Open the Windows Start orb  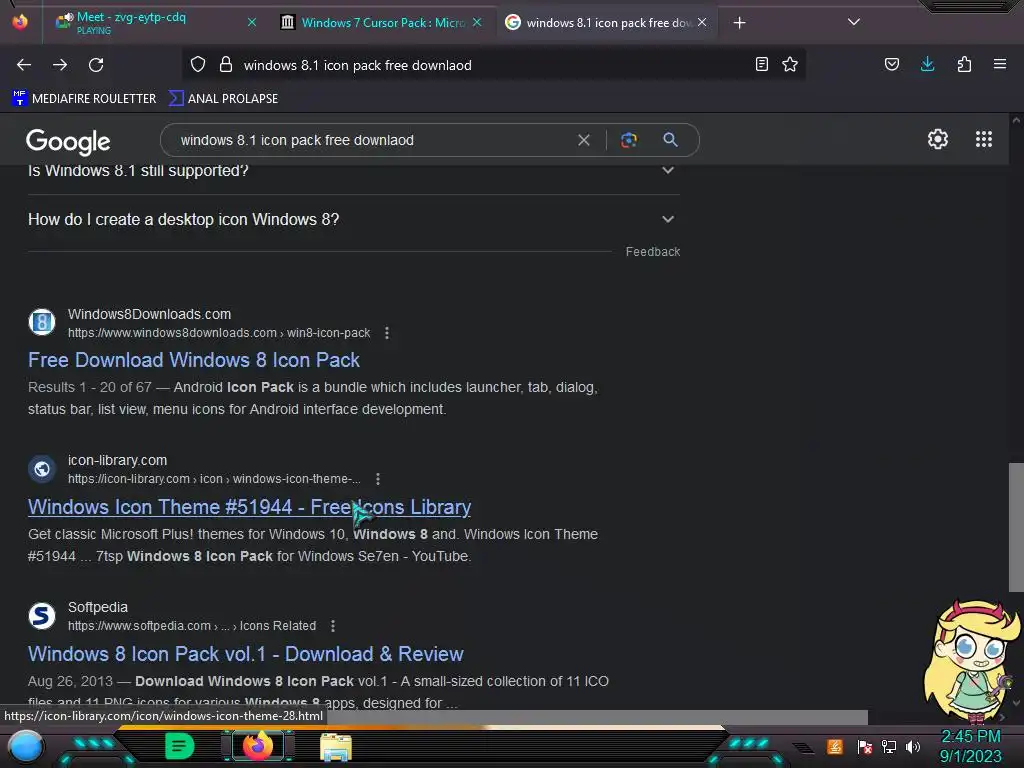point(25,746)
